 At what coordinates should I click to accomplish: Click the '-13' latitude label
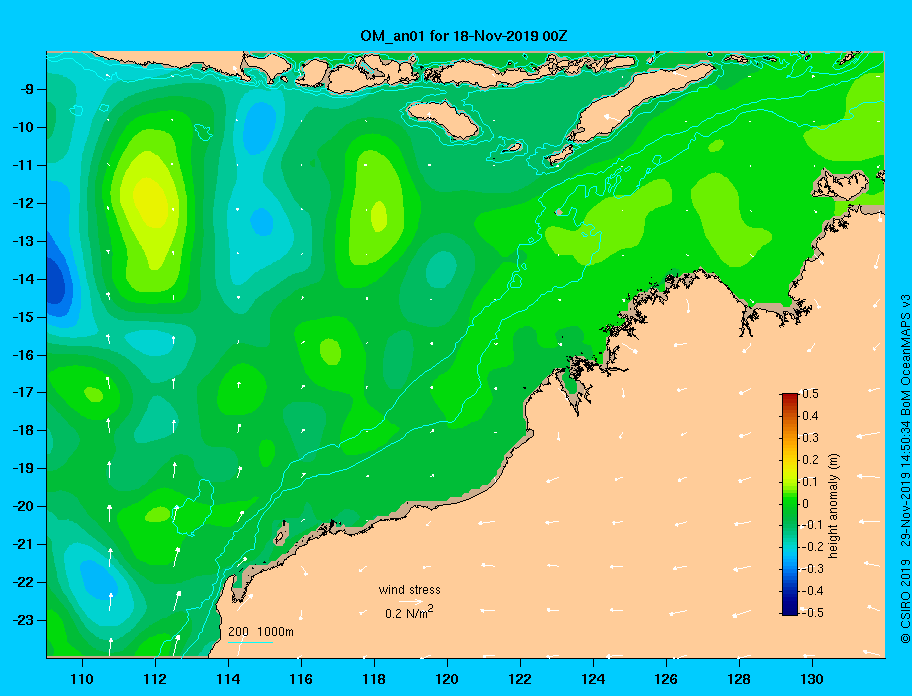[23, 241]
